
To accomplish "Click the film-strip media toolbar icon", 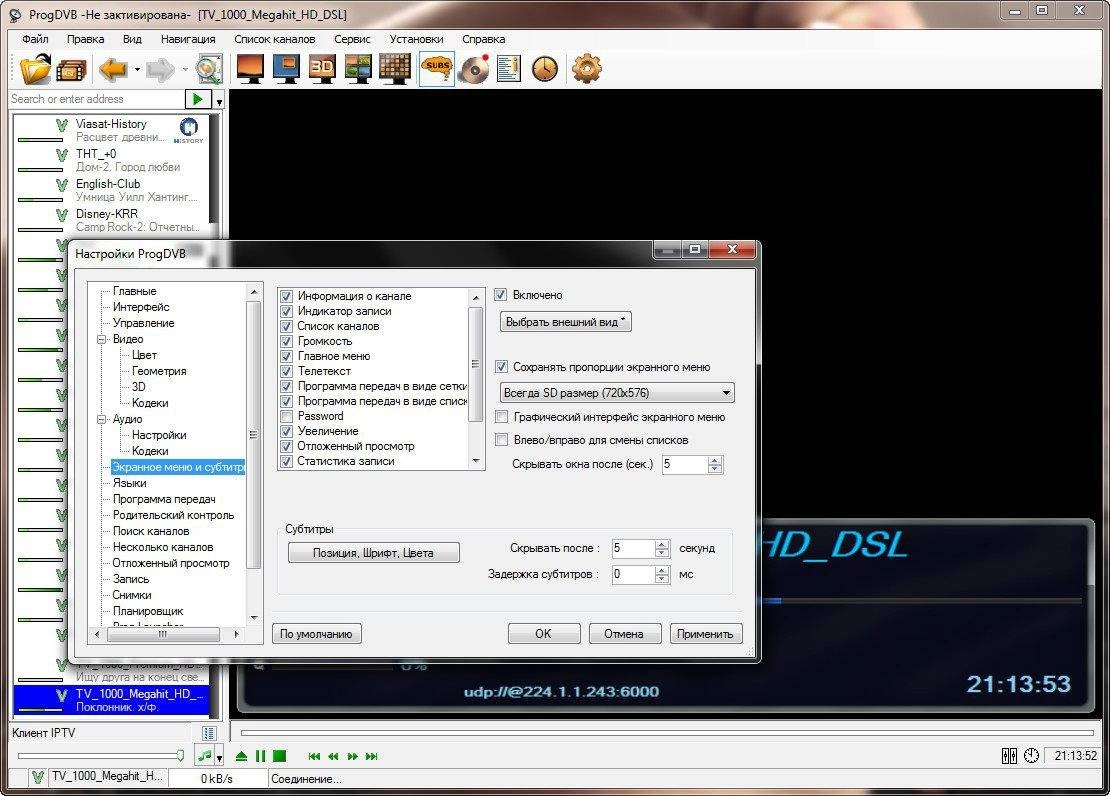I will coord(71,70).
